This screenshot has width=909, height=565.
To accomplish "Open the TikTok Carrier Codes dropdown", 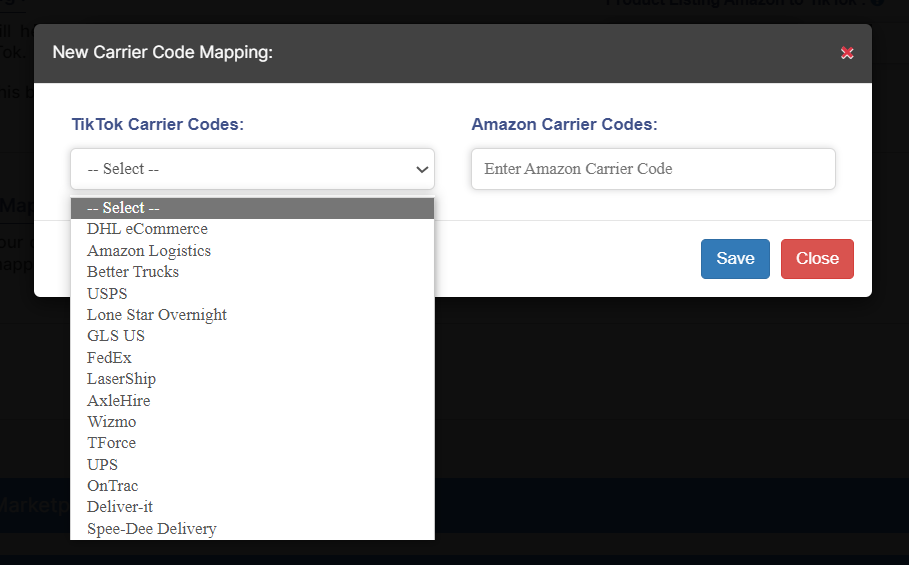I will tap(252, 169).
